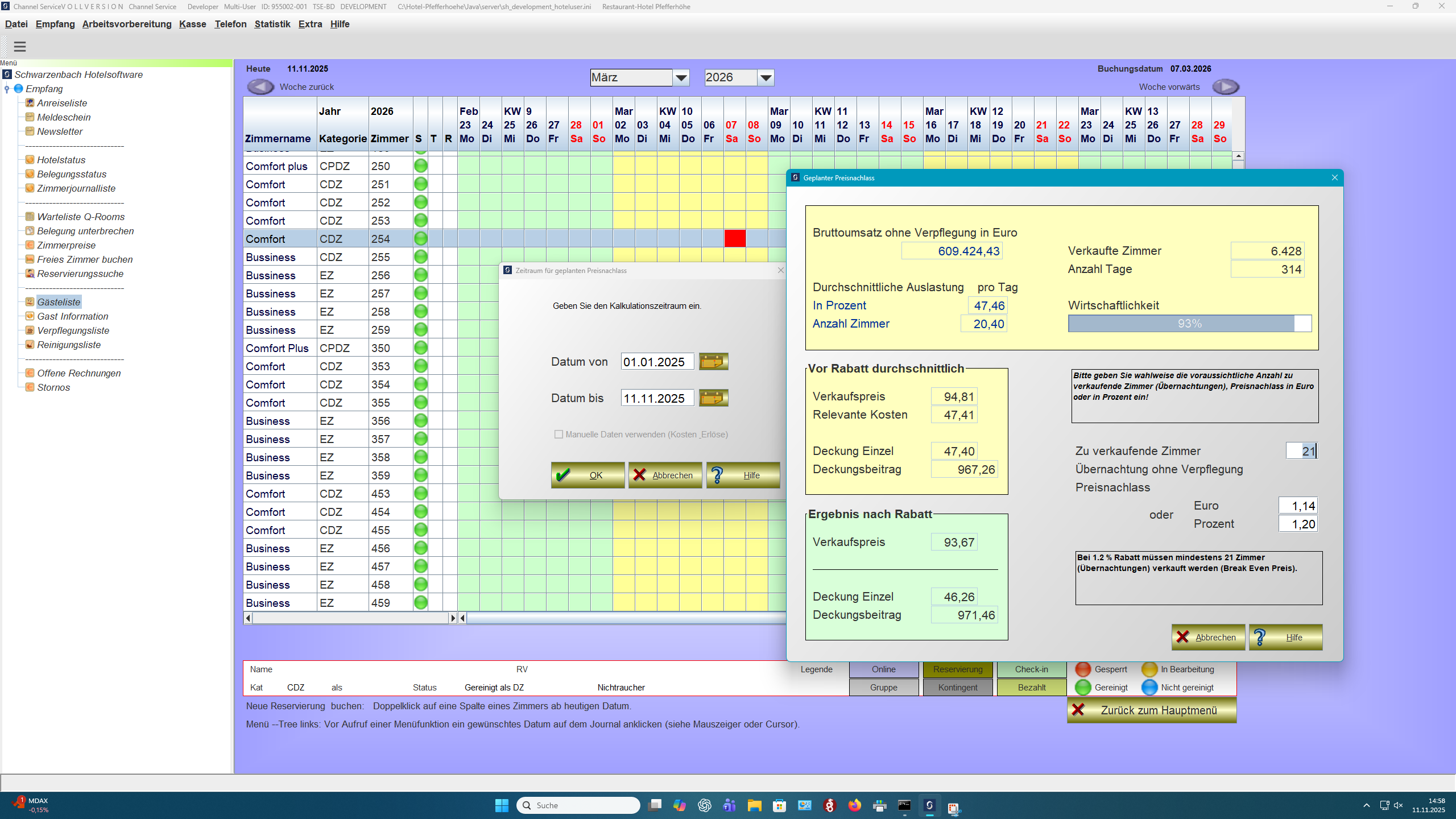Open the 2026 year dropdown

(766, 77)
